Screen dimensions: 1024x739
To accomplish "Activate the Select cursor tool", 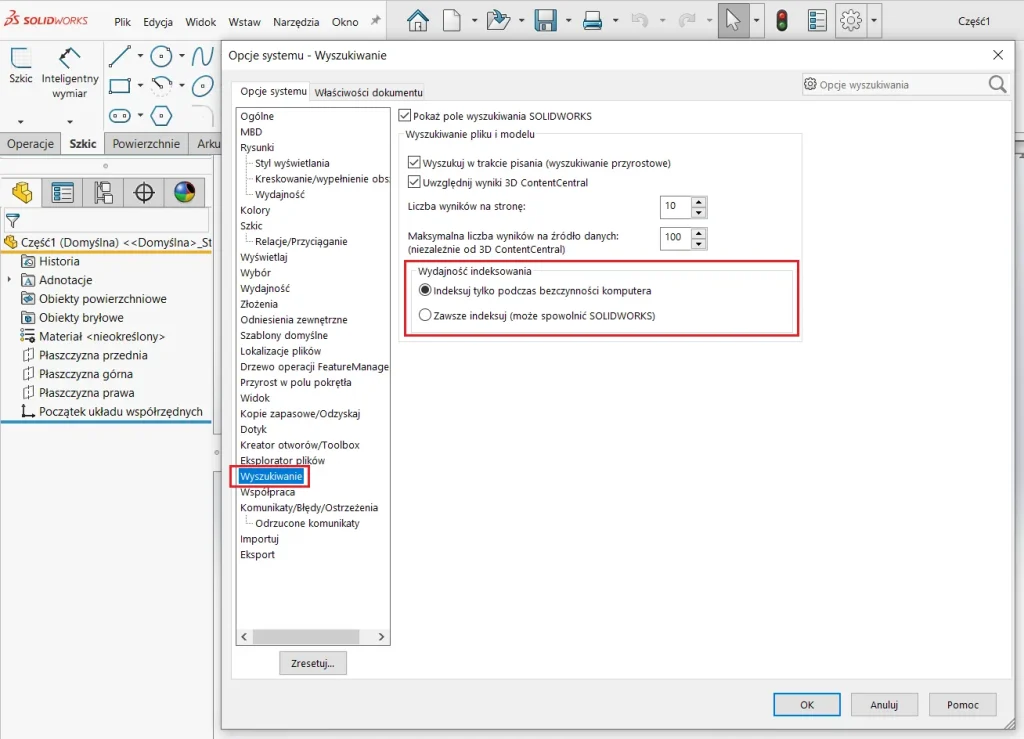I will coord(733,21).
